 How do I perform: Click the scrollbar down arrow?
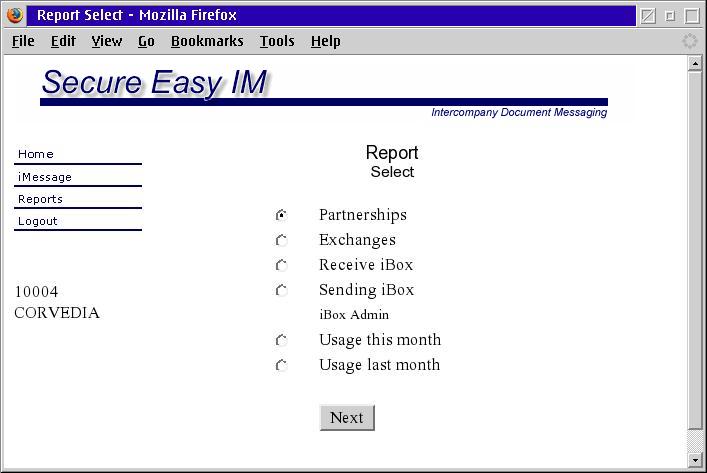click(695, 460)
